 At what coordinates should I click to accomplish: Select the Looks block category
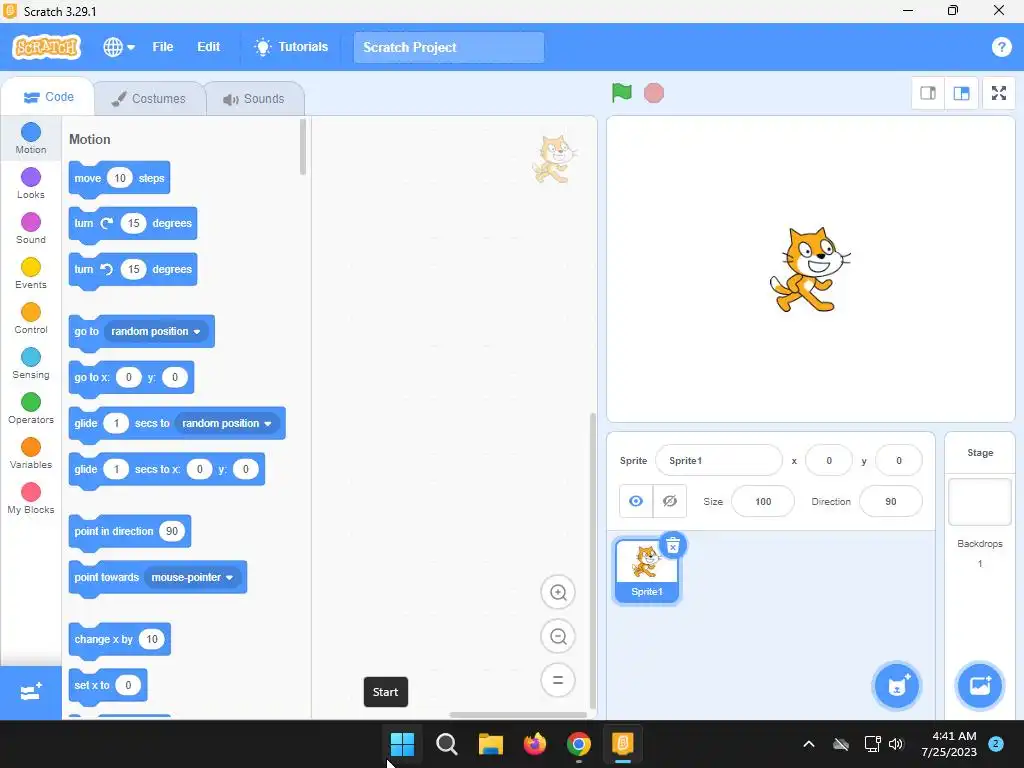point(31,184)
